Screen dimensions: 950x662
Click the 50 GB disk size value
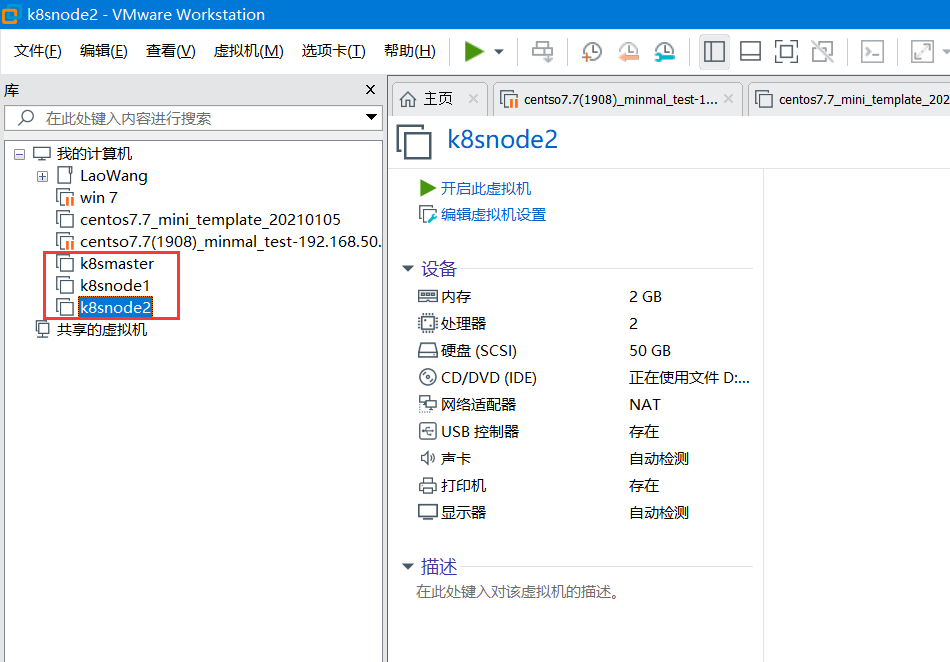[649, 351]
